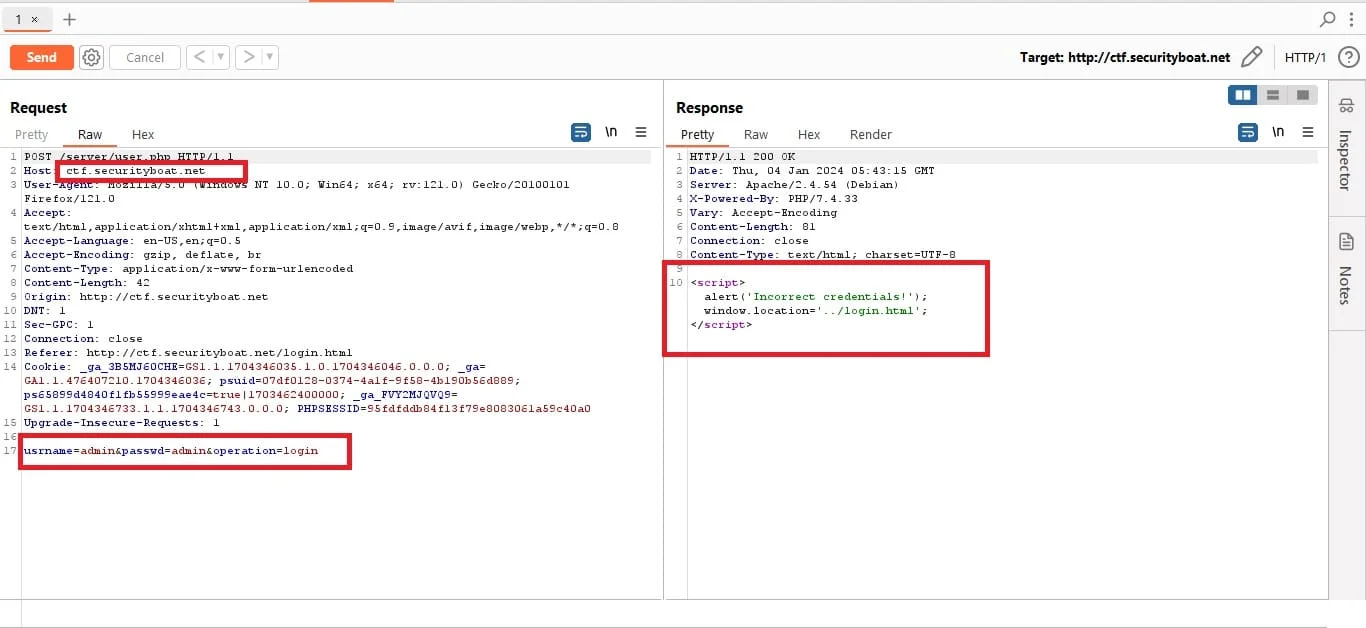Viewport: 1366px width, 628px height.
Task: Expand history forward dropdown arrow
Action: pyautogui.click(x=270, y=57)
